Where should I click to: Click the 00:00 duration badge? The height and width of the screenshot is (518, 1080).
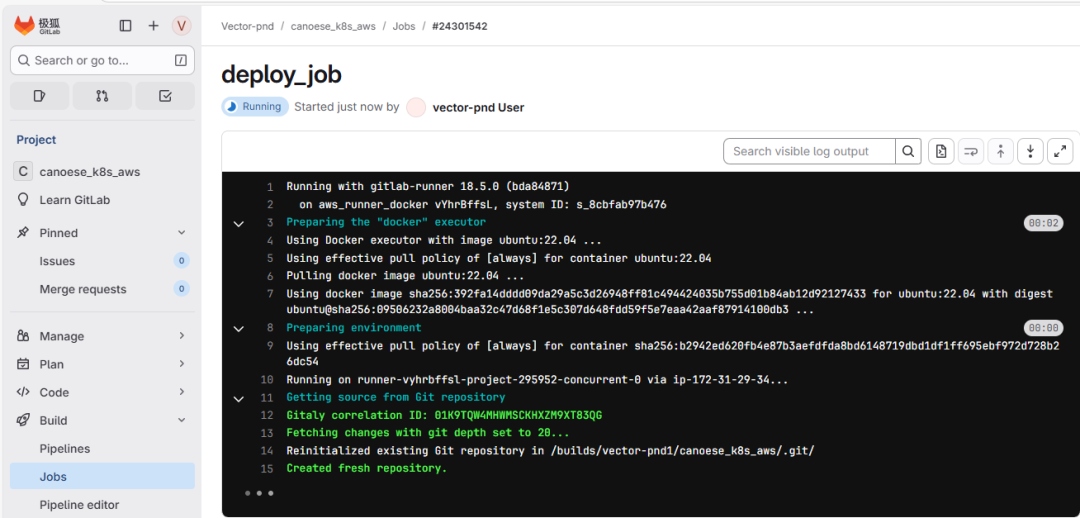tap(1043, 328)
